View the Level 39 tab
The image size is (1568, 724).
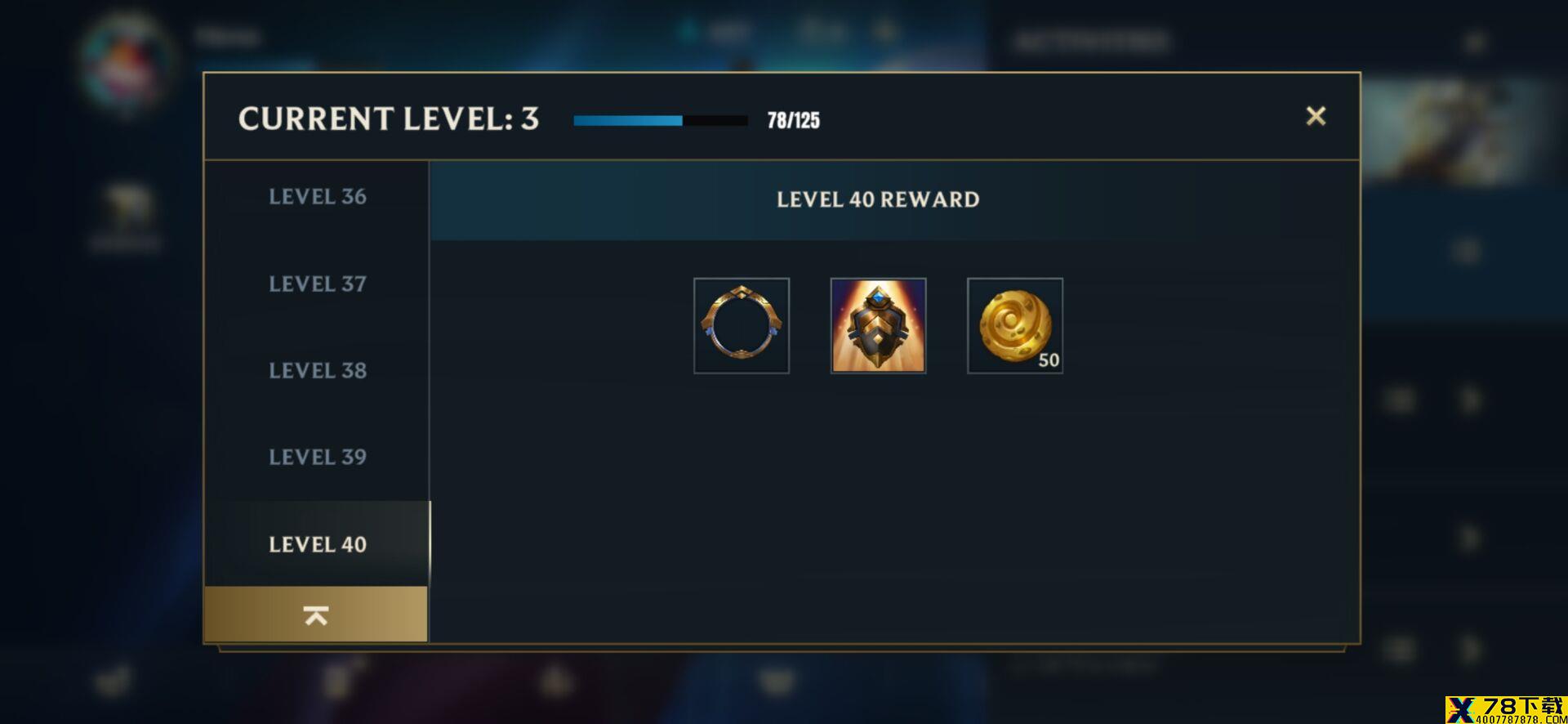pos(317,457)
